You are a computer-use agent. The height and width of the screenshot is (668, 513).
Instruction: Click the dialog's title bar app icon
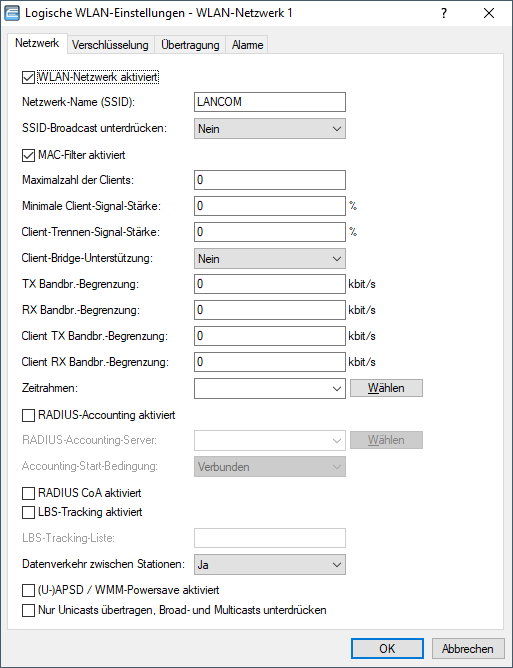(x=12, y=13)
